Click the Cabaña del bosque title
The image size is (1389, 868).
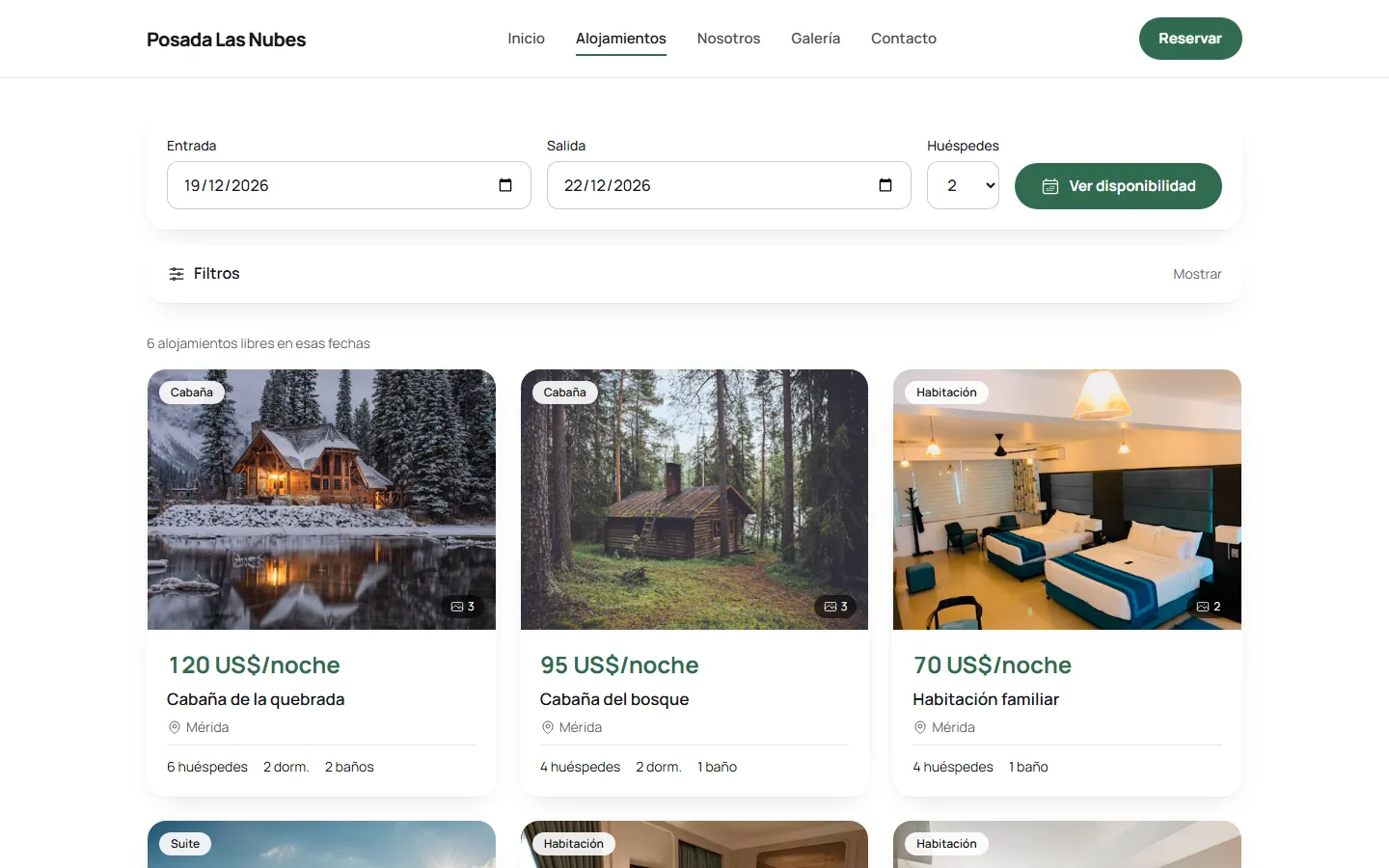[614, 699]
